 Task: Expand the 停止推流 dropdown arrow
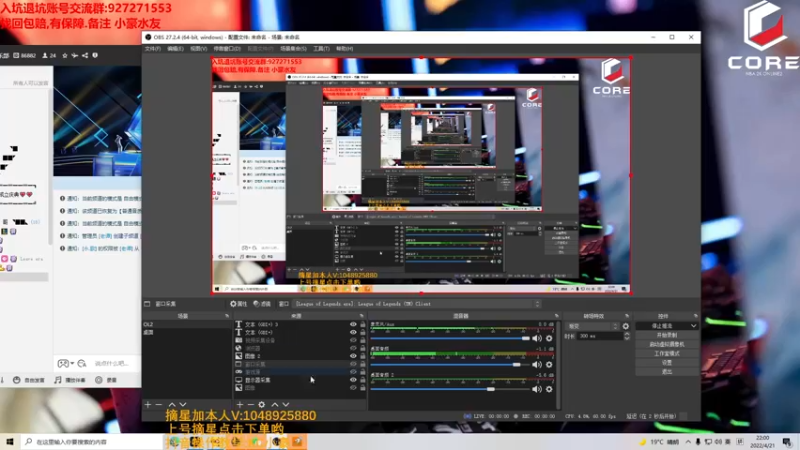[693, 326]
